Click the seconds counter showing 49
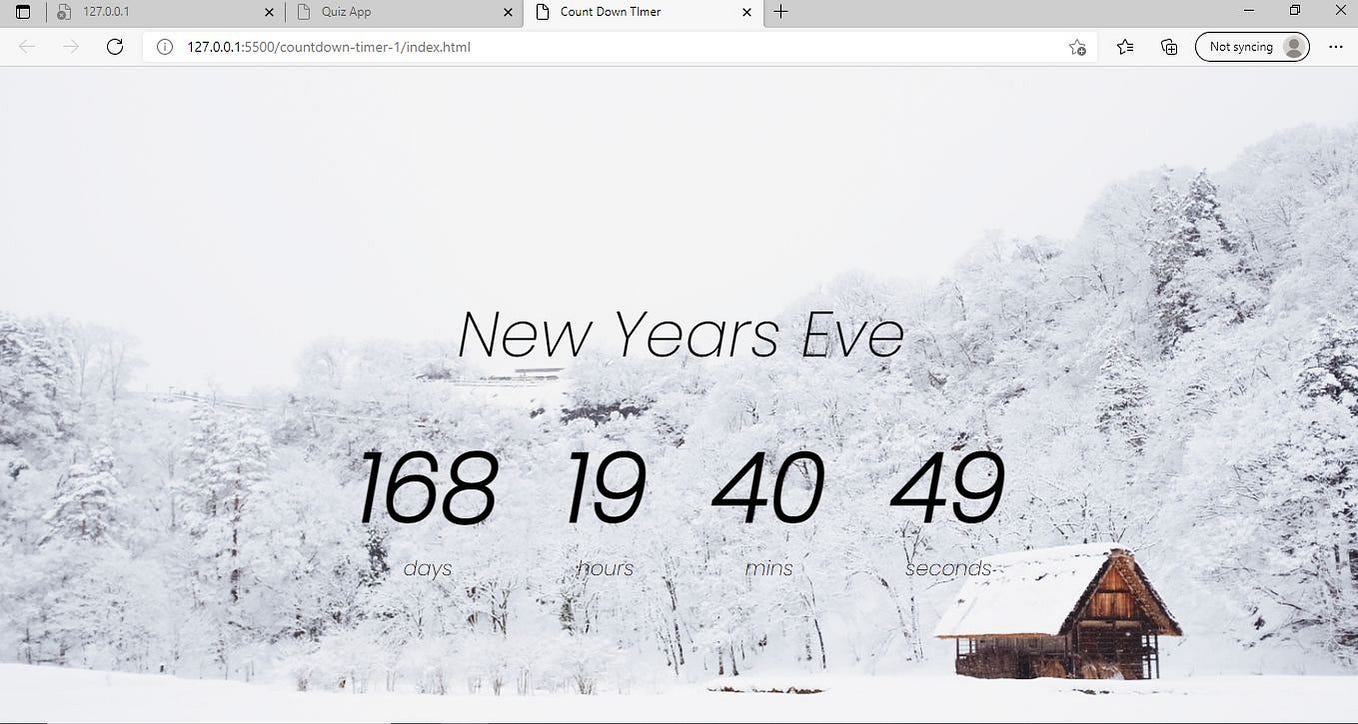1358x724 pixels. pos(948,487)
